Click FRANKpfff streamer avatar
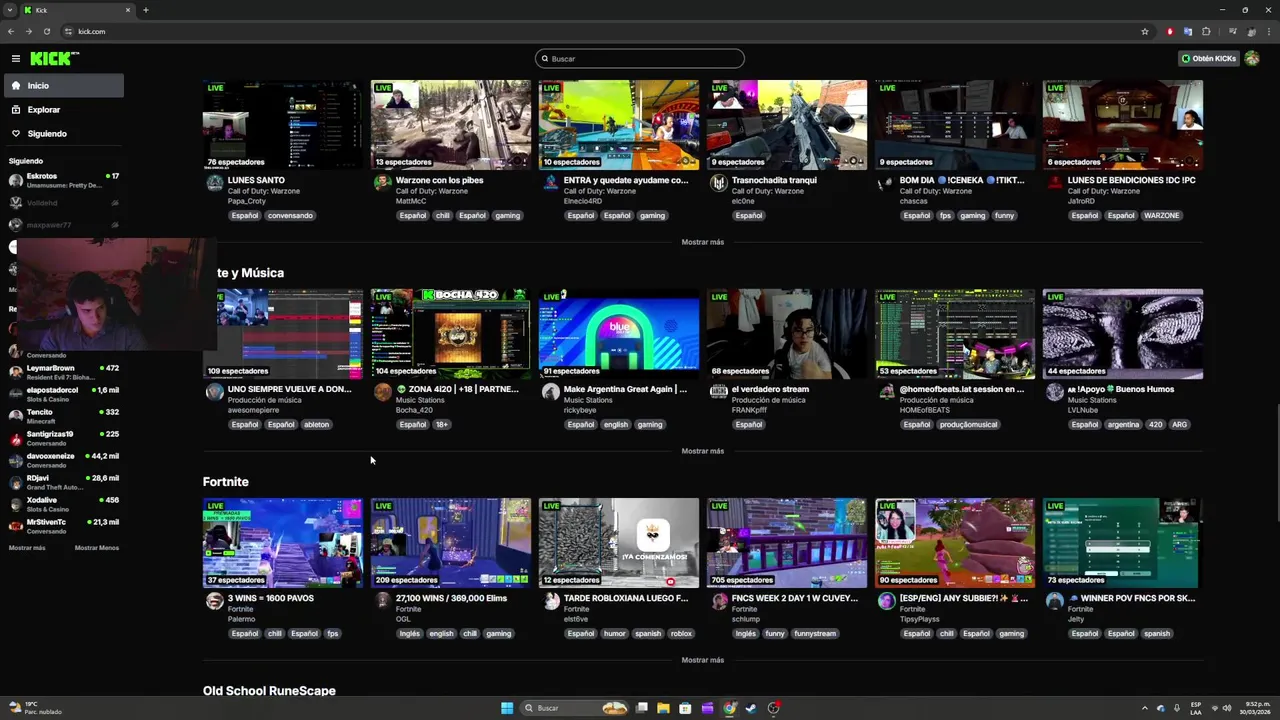Image resolution: width=1280 pixels, height=720 pixels. pos(718,392)
